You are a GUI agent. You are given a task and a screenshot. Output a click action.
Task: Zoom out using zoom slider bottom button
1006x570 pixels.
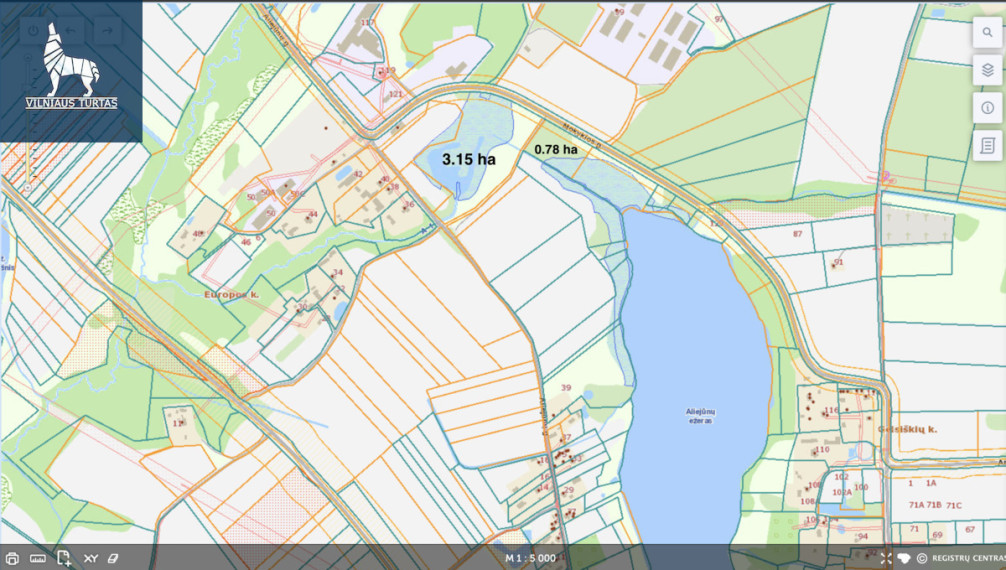pyautogui.click(x=28, y=188)
